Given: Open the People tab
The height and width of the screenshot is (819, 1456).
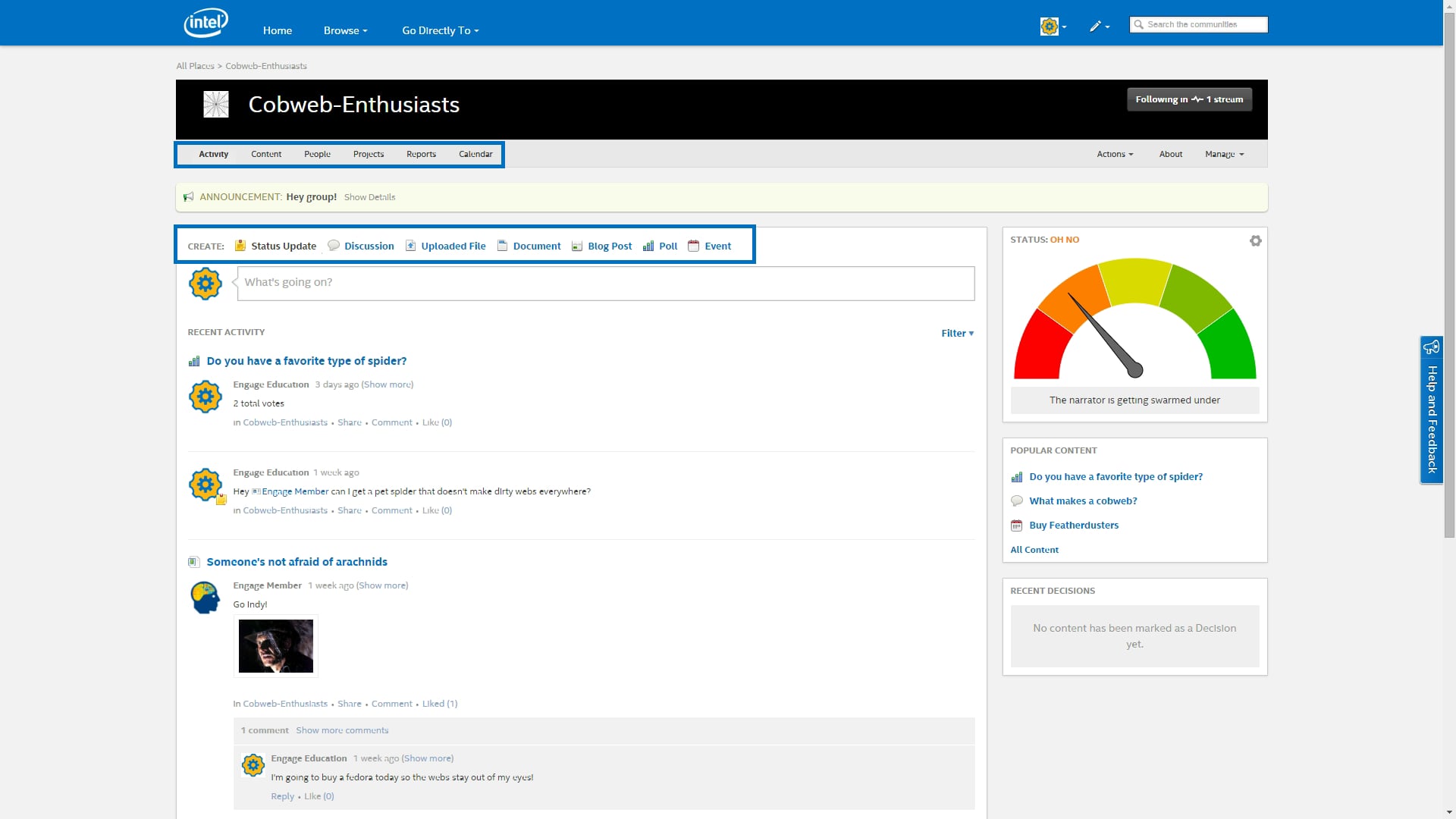Looking at the screenshot, I should [x=317, y=154].
